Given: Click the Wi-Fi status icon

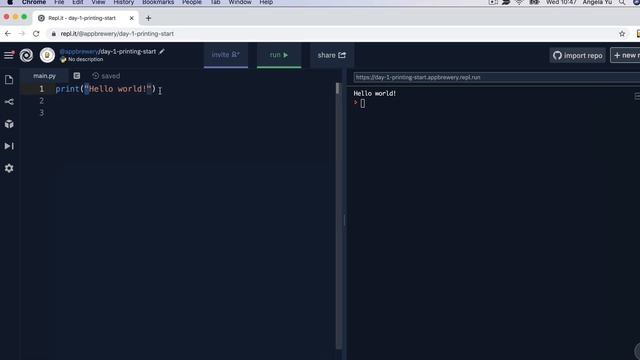Looking at the screenshot, I should coord(519,2).
